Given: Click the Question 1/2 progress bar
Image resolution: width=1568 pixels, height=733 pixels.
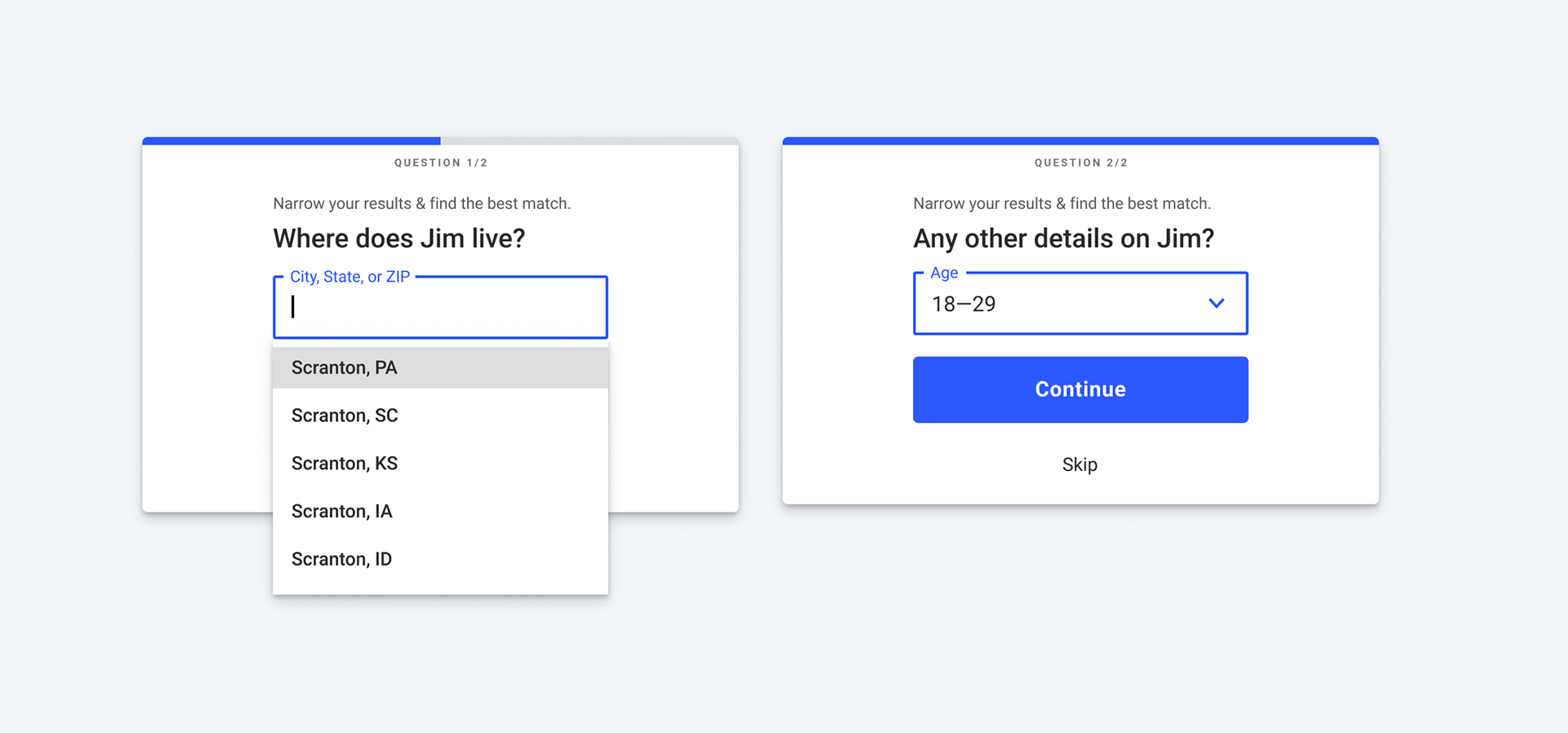Looking at the screenshot, I should 440,141.
